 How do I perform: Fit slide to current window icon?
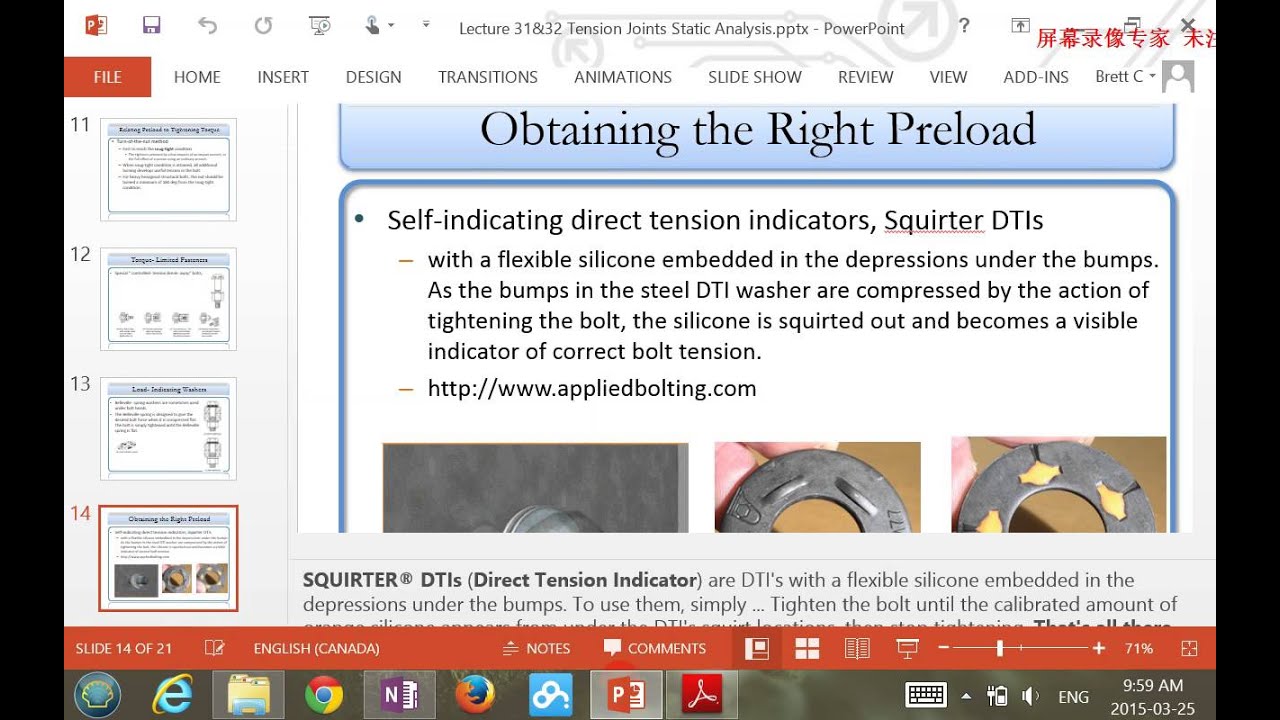[1189, 649]
